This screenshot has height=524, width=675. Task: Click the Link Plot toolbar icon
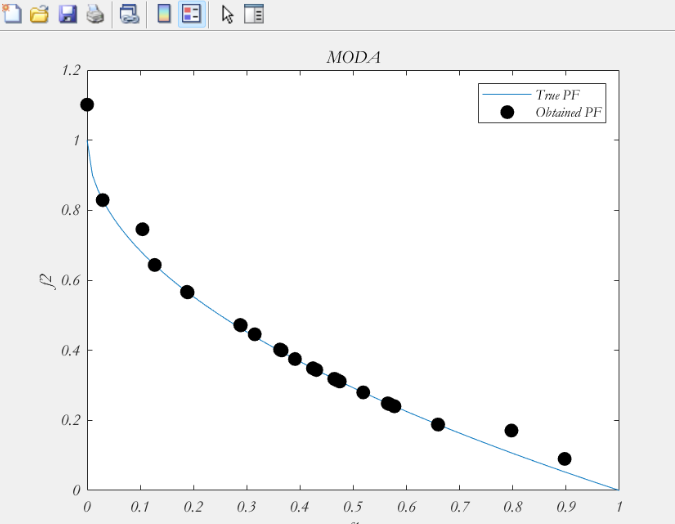pos(129,14)
